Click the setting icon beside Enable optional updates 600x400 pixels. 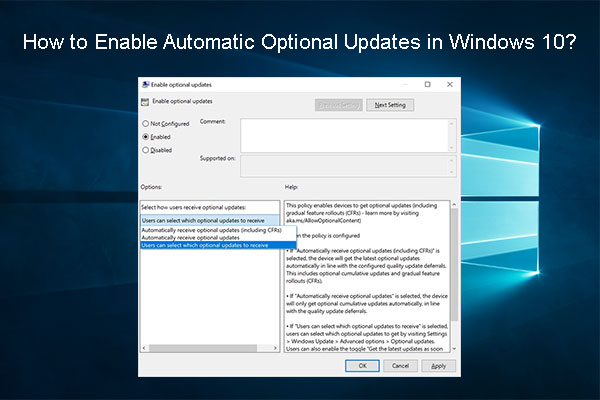[145, 102]
